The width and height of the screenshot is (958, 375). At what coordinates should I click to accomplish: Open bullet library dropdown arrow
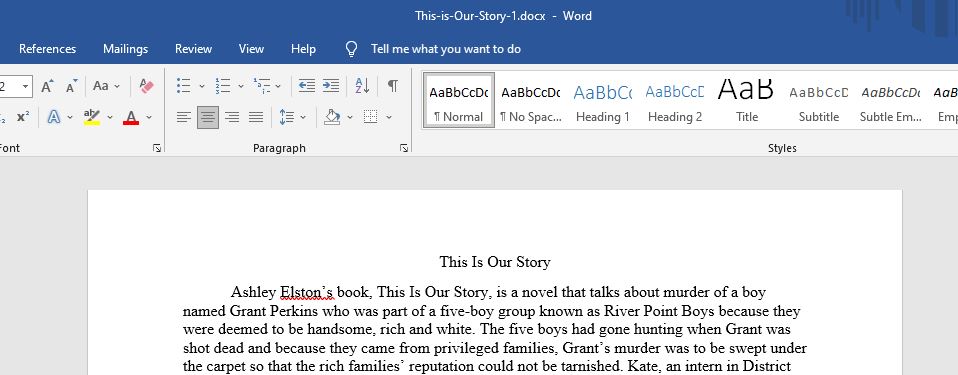(202, 87)
